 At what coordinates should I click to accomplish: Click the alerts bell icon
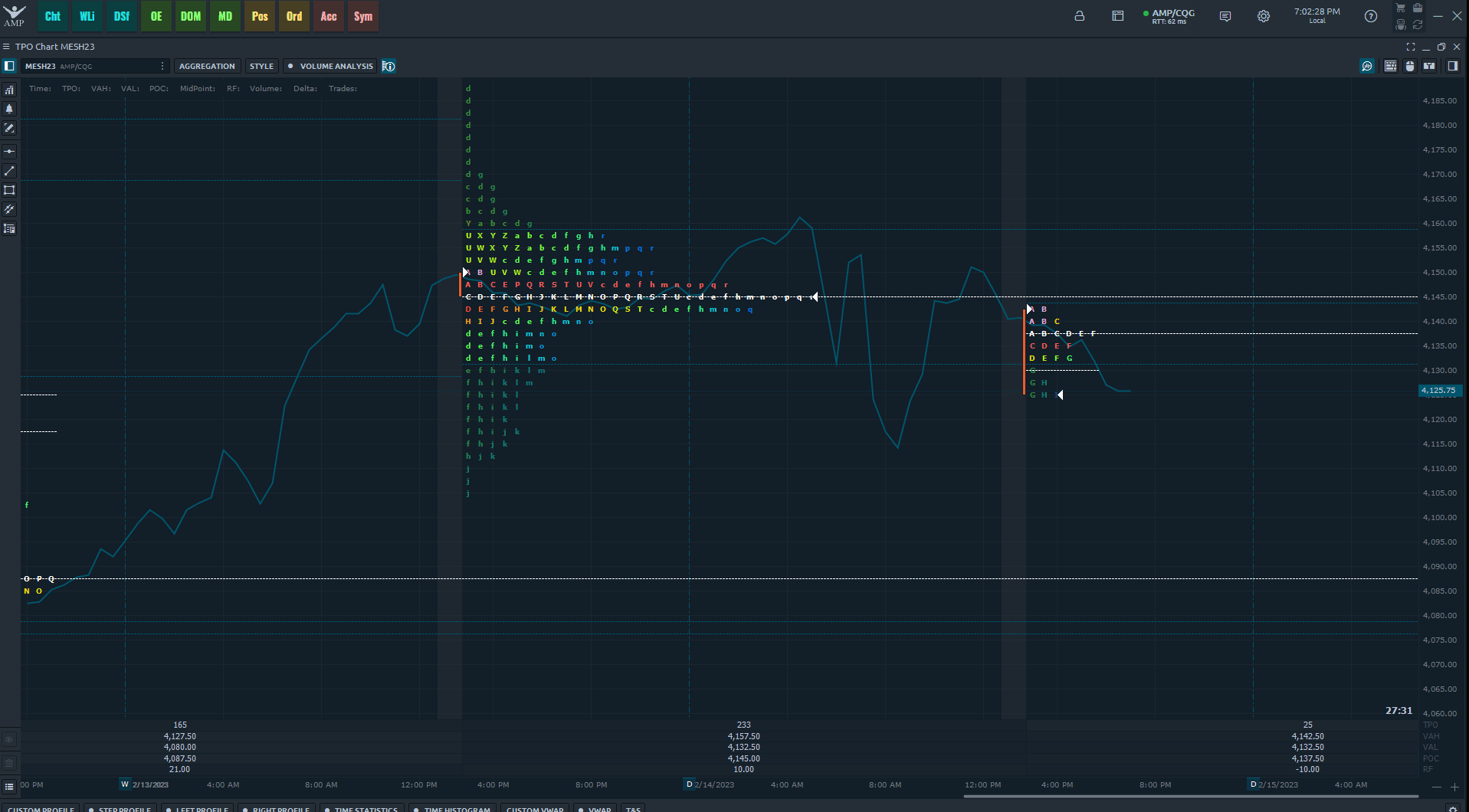tap(9, 109)
